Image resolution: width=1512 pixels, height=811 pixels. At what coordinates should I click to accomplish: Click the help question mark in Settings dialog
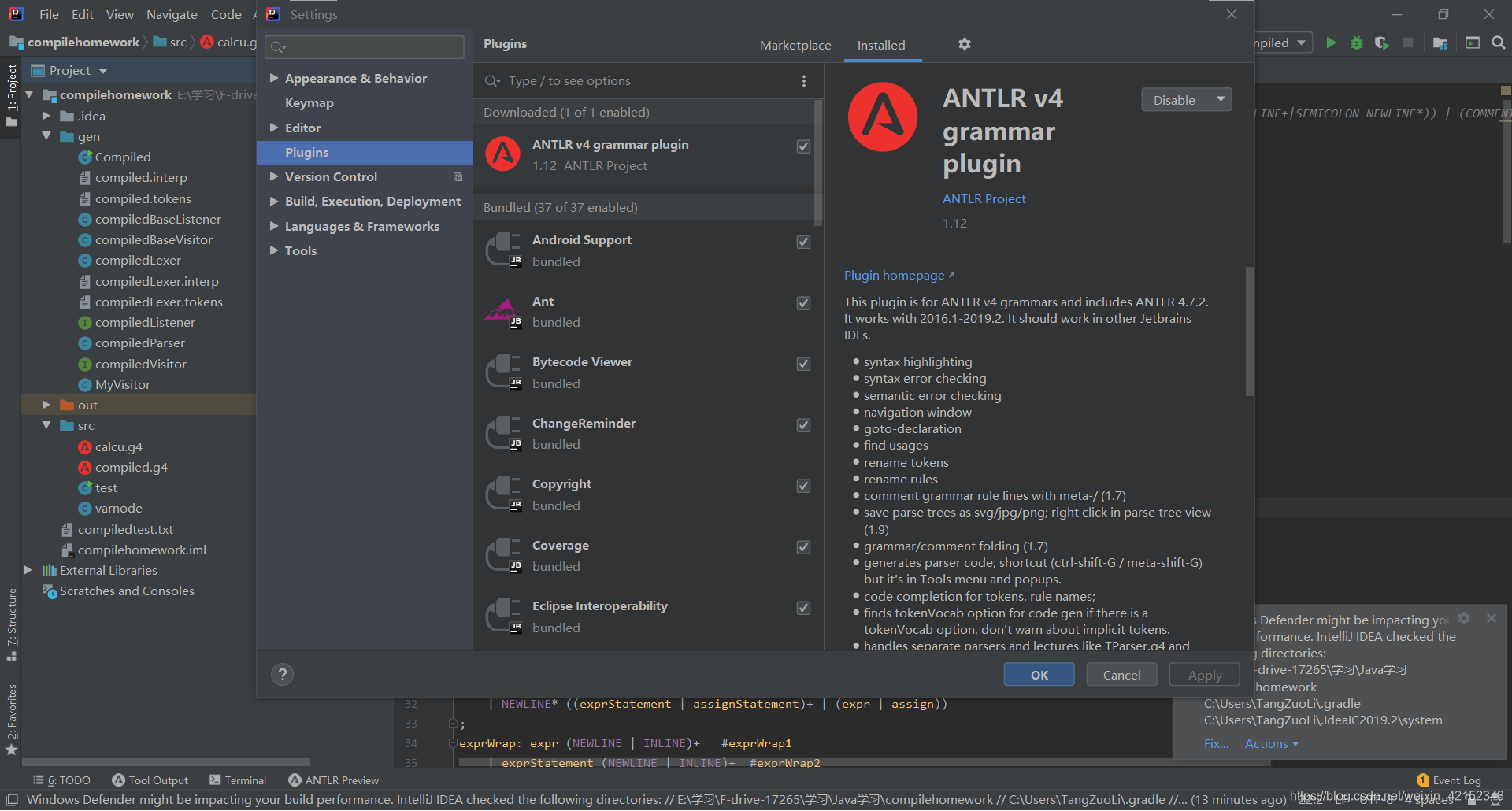[x=282, y=674]
